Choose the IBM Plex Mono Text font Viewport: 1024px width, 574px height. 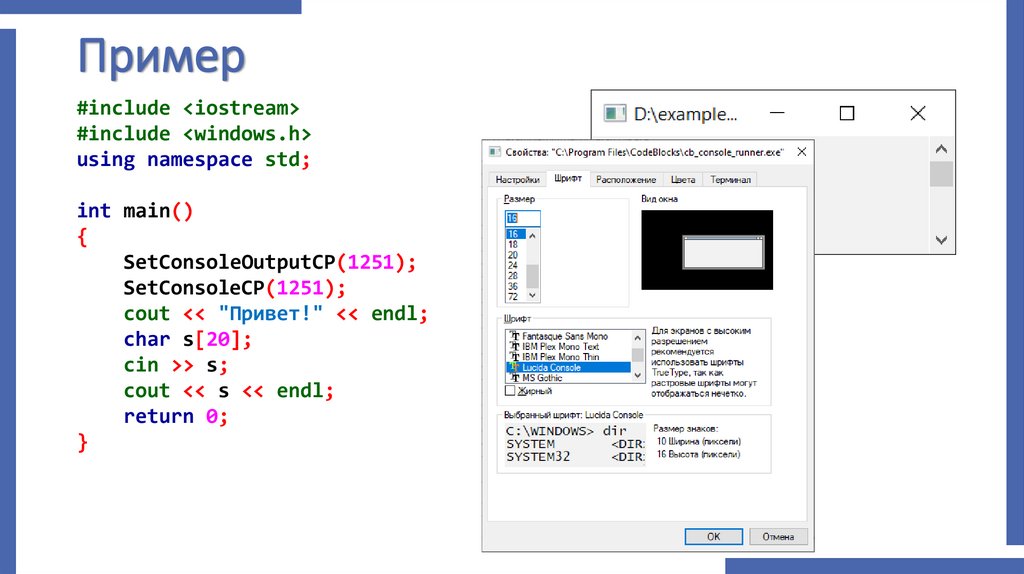point(560,347)
